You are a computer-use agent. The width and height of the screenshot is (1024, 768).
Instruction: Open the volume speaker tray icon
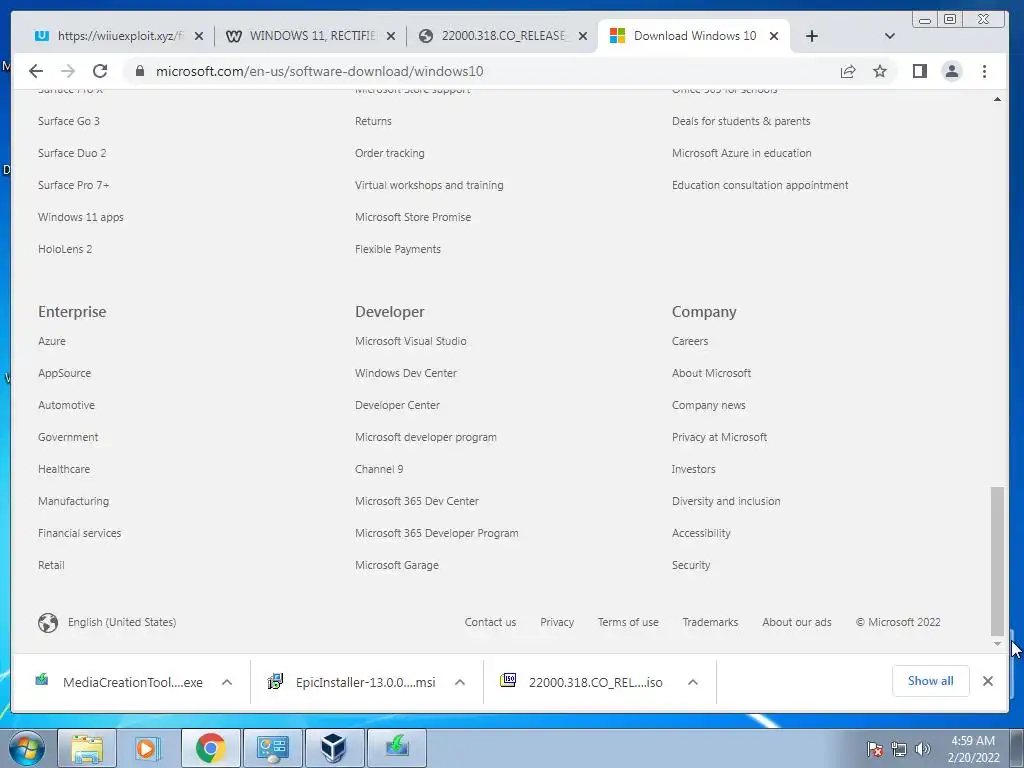(x=923, y=749)
